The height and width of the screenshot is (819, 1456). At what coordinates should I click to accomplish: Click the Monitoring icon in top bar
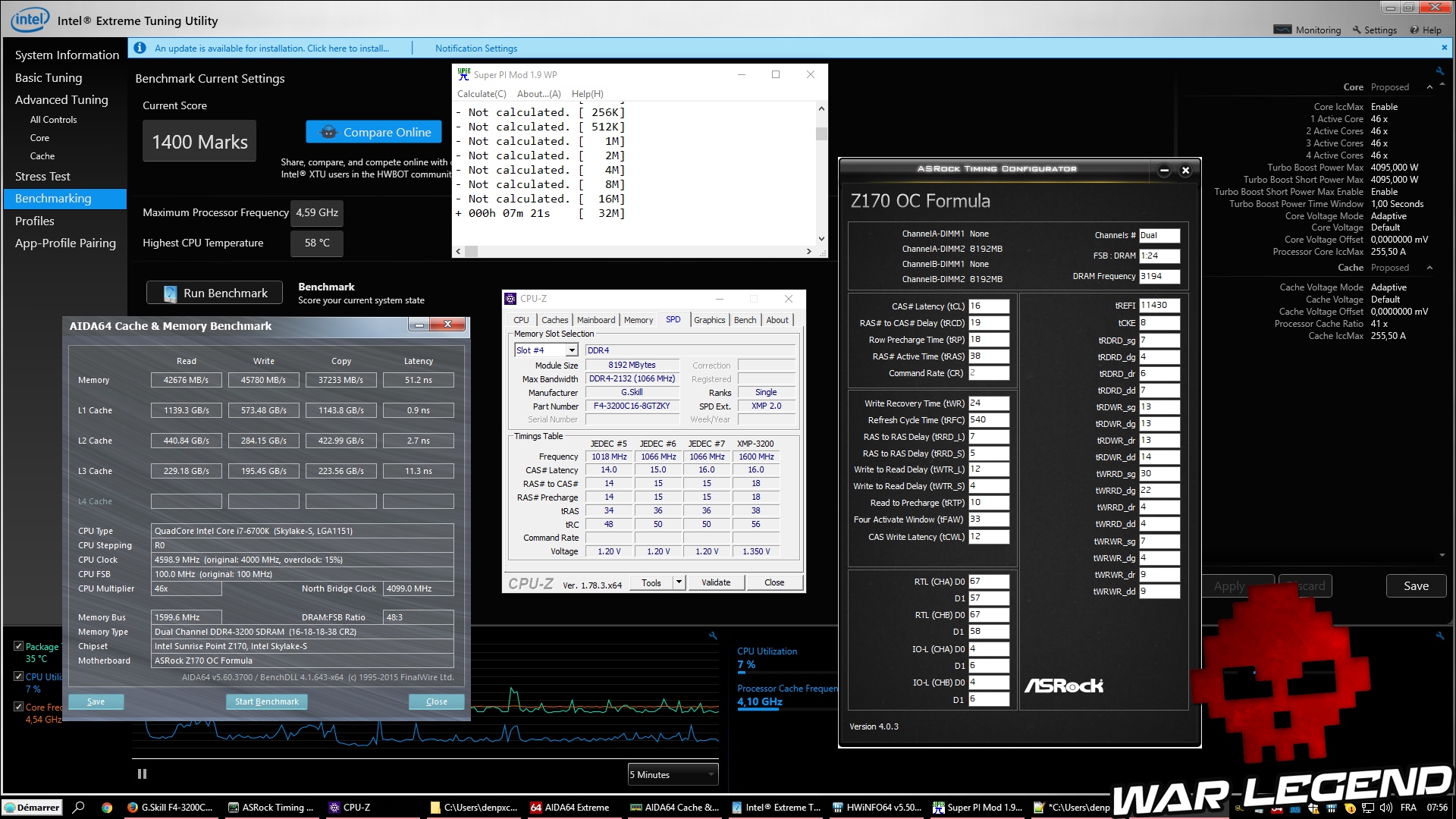[1282, 30]
